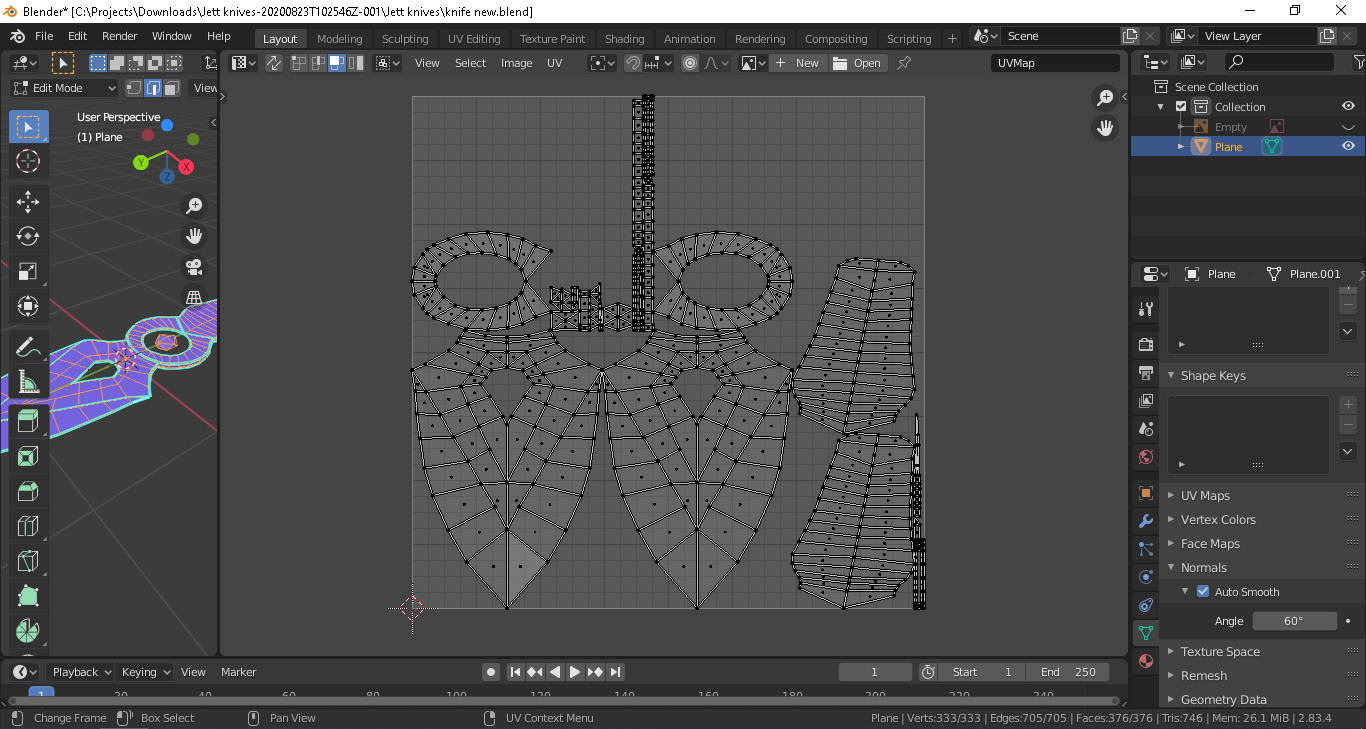The image size is (1366, 729).
Task: Open the Render menu
Action: 119,35
